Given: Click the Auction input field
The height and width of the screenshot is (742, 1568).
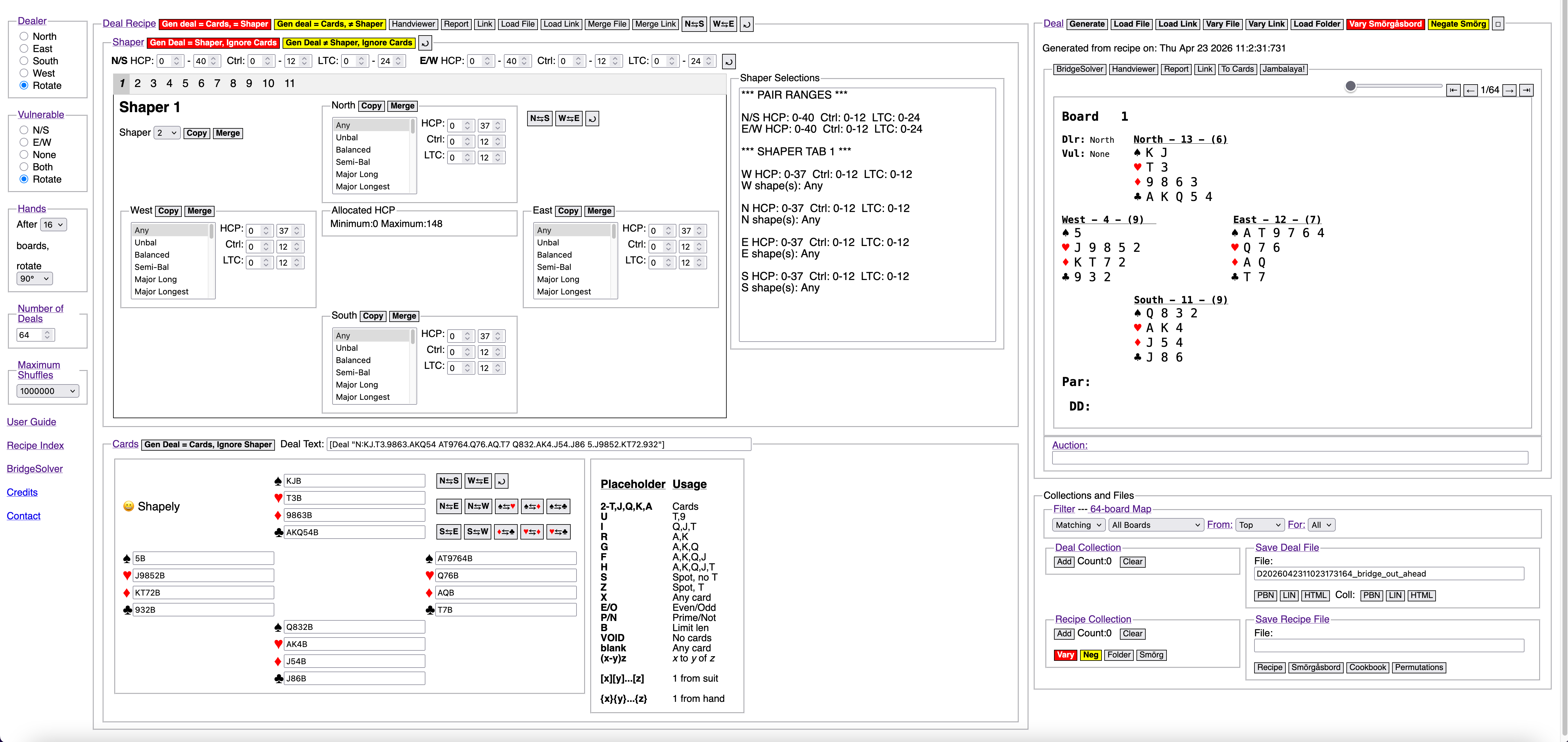Looking at the screenshot, I should pos(1290,458).
